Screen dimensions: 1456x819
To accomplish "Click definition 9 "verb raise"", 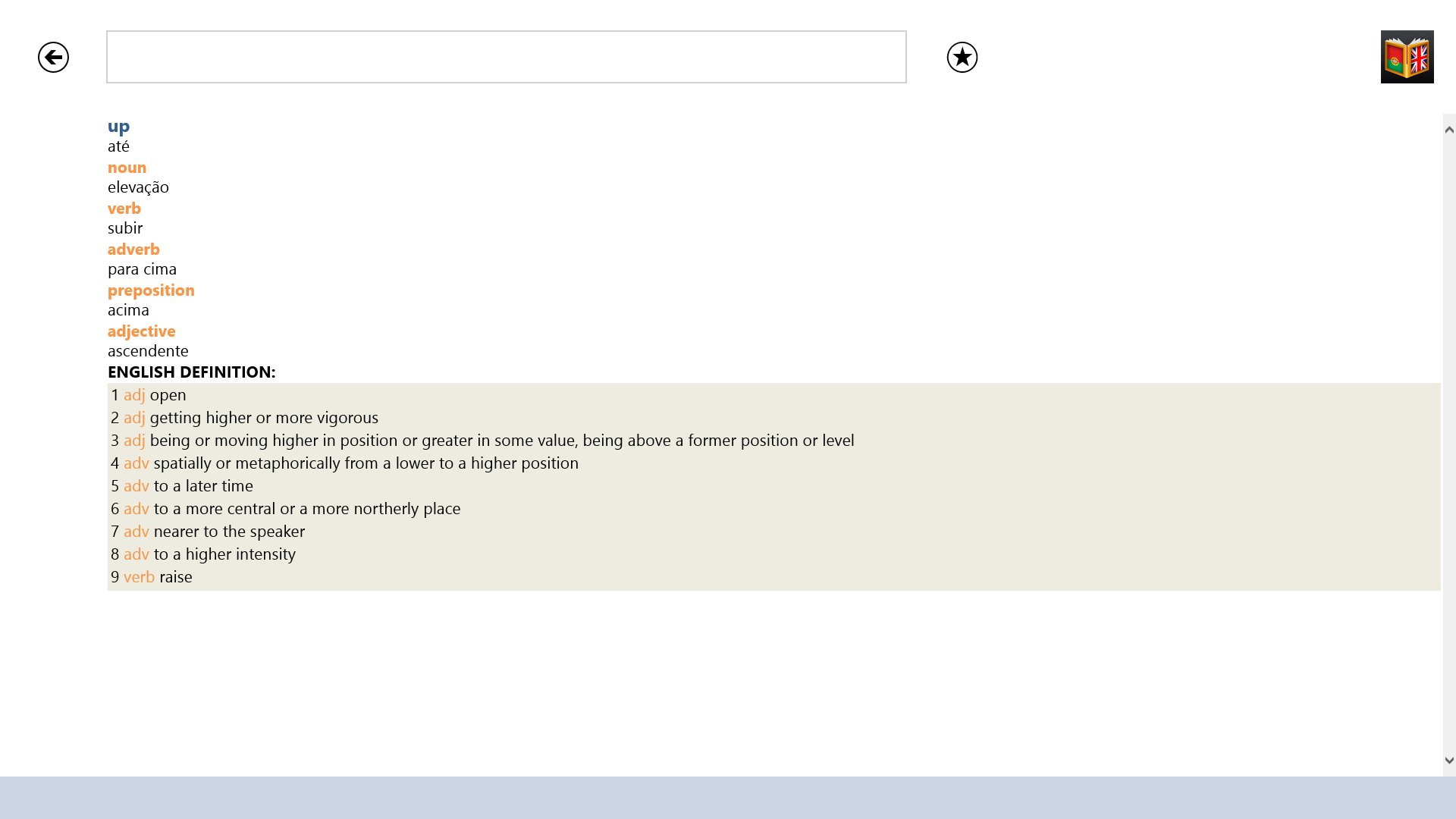I will (152, 577).
